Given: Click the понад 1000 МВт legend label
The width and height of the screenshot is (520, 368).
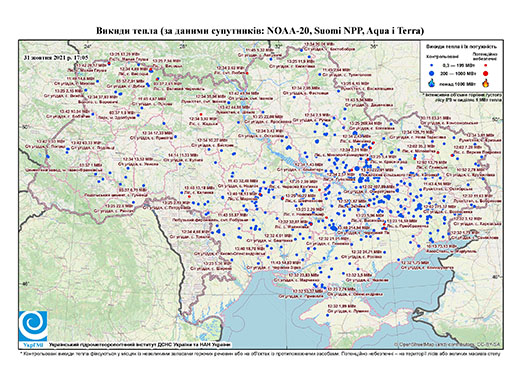Looking at the screenshot, I should point(458,83).
